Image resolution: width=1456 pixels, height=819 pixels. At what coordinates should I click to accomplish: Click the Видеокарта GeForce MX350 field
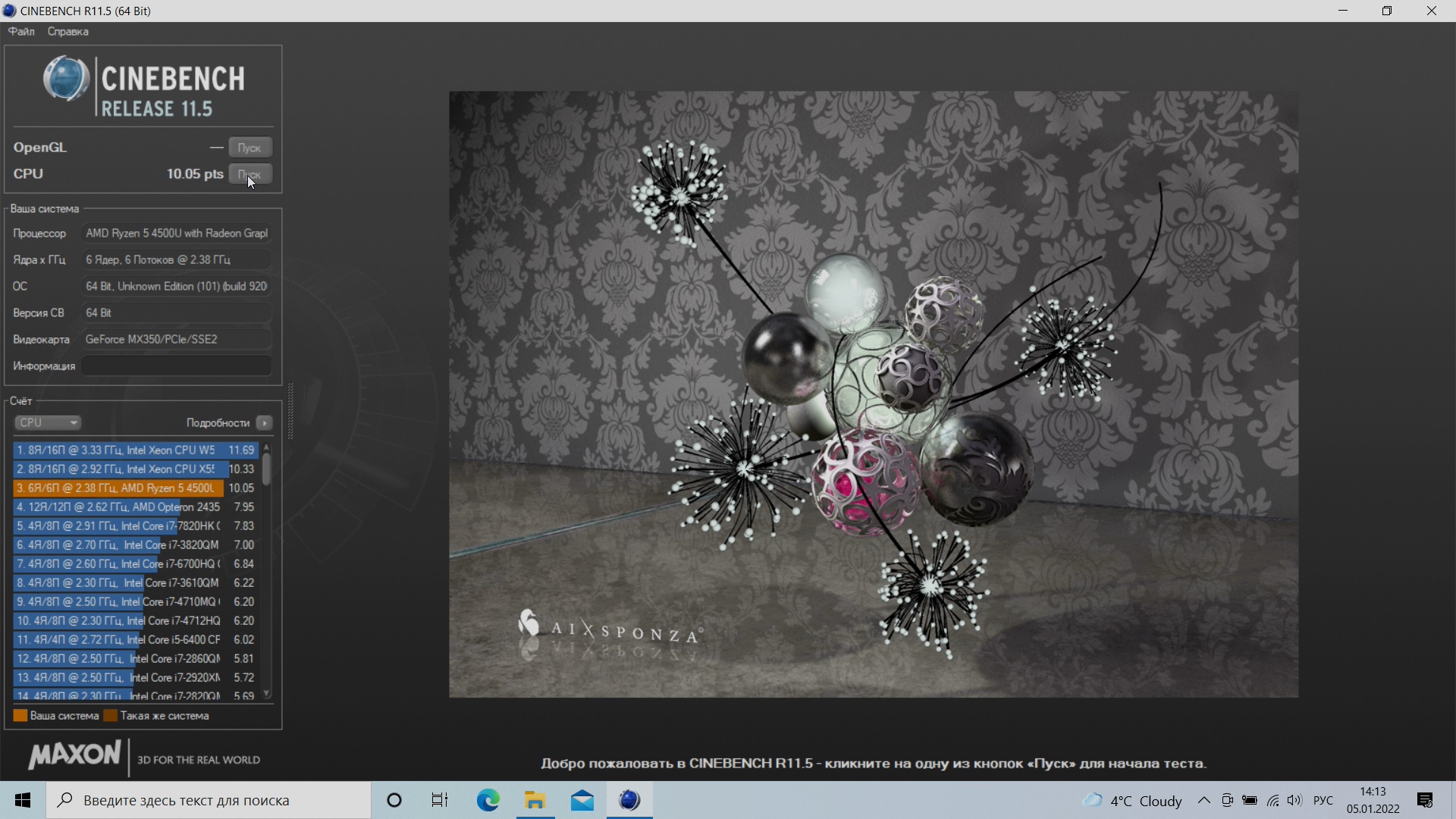[x=177, y=340]
